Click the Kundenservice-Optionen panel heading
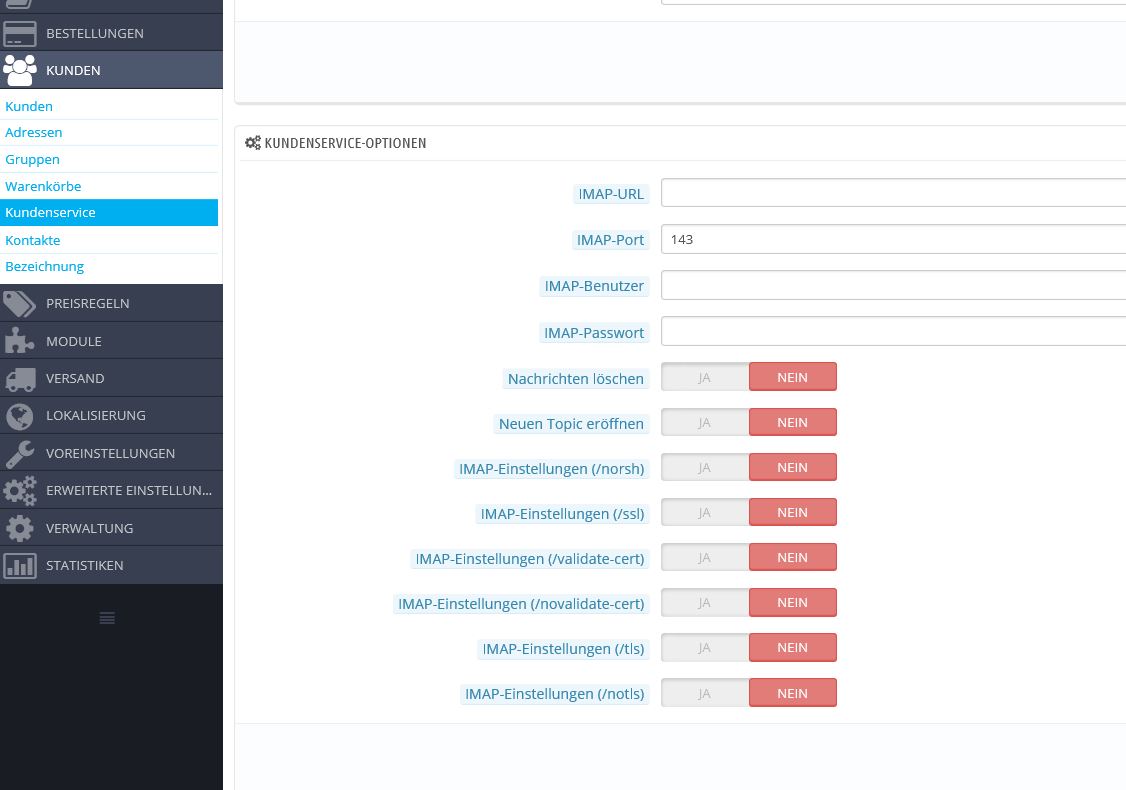1126x790 pixels. [x=345, y=143]
